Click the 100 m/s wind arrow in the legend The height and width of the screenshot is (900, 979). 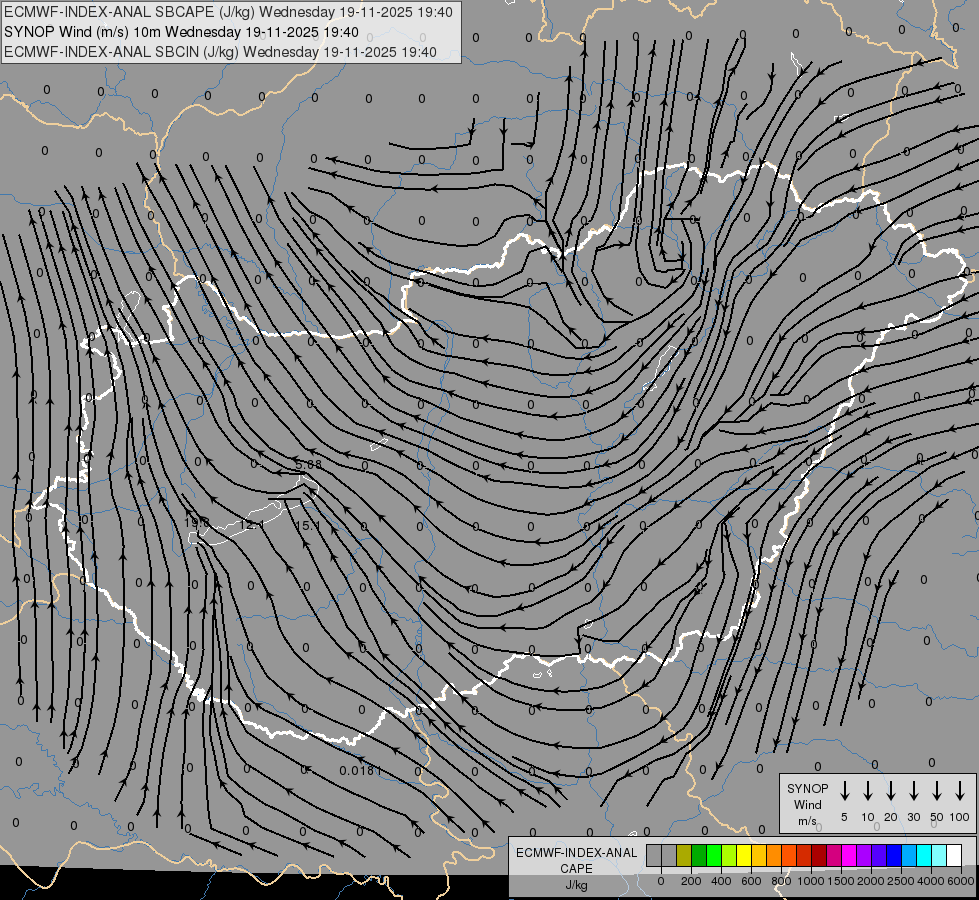[960, 791]
